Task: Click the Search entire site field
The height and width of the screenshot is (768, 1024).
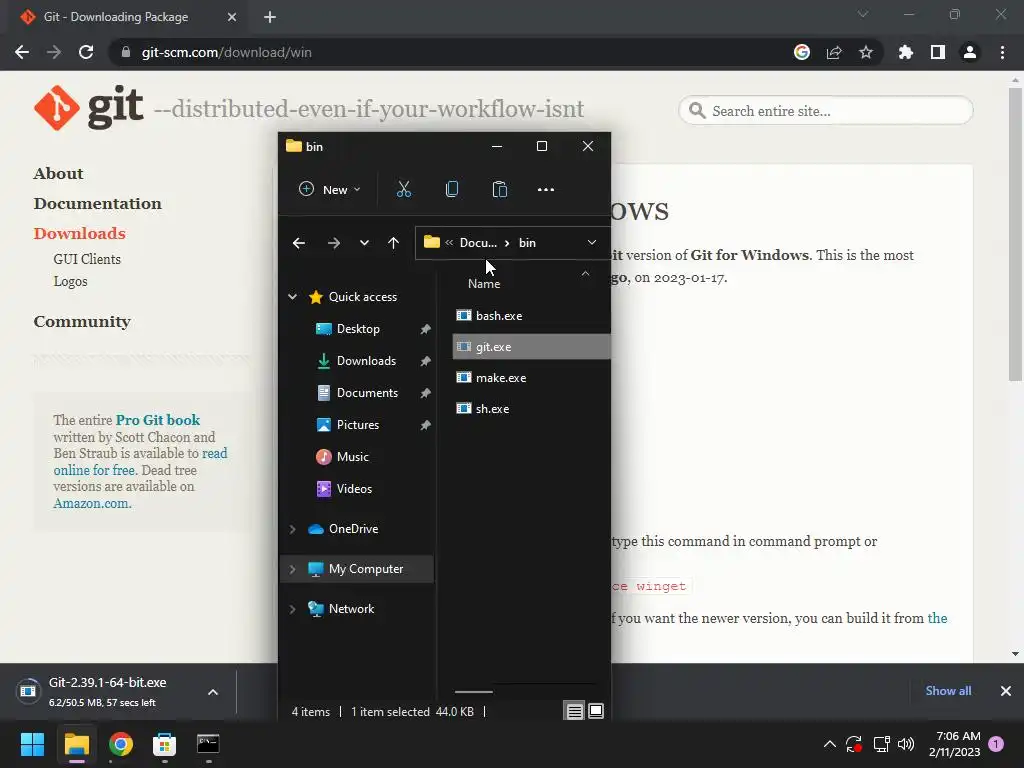Action: (x=826, y=111)
